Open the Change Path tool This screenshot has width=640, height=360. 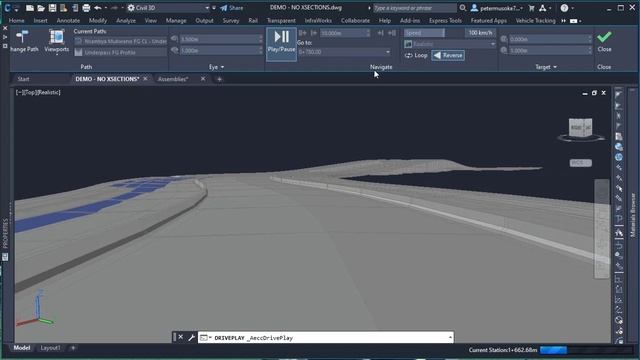coord(24,41)
